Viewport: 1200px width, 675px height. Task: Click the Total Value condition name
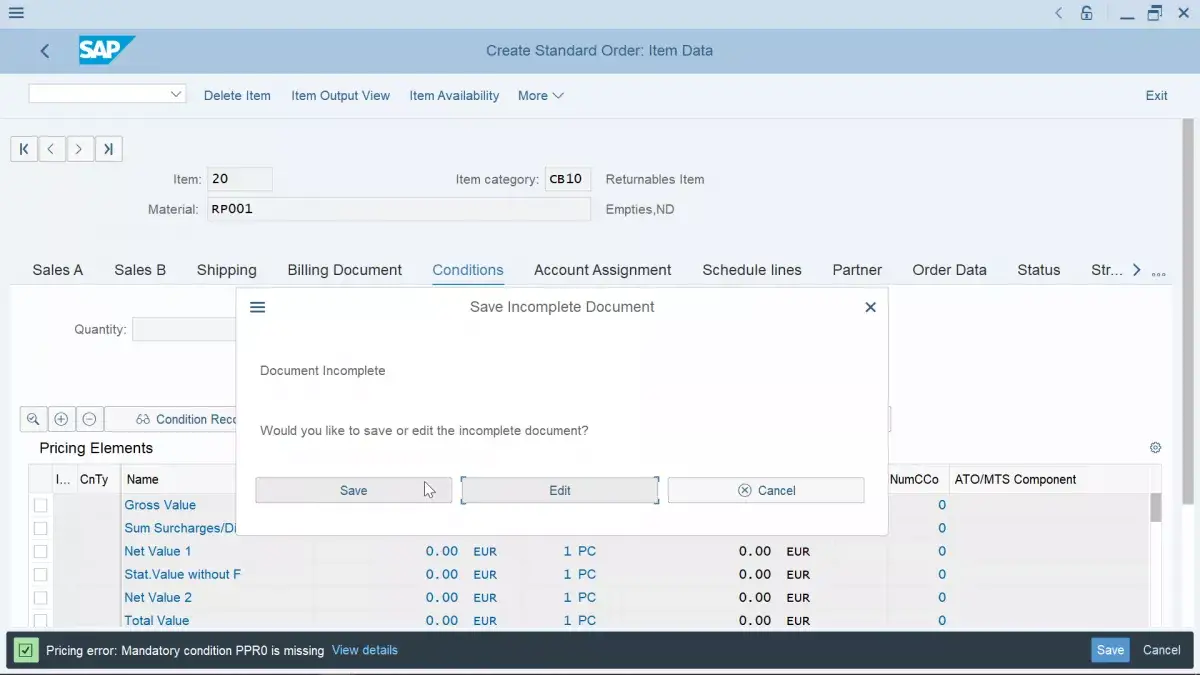(157, 620)
